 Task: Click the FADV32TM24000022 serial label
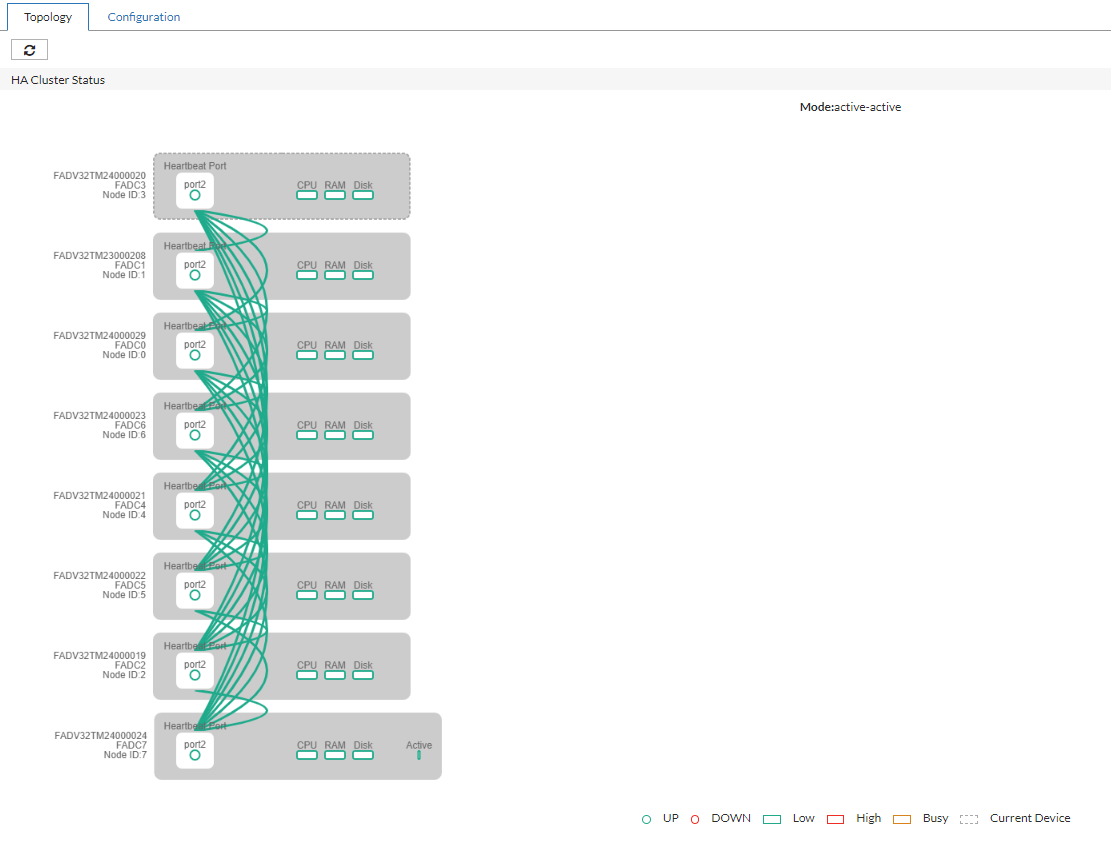point(99,576)
